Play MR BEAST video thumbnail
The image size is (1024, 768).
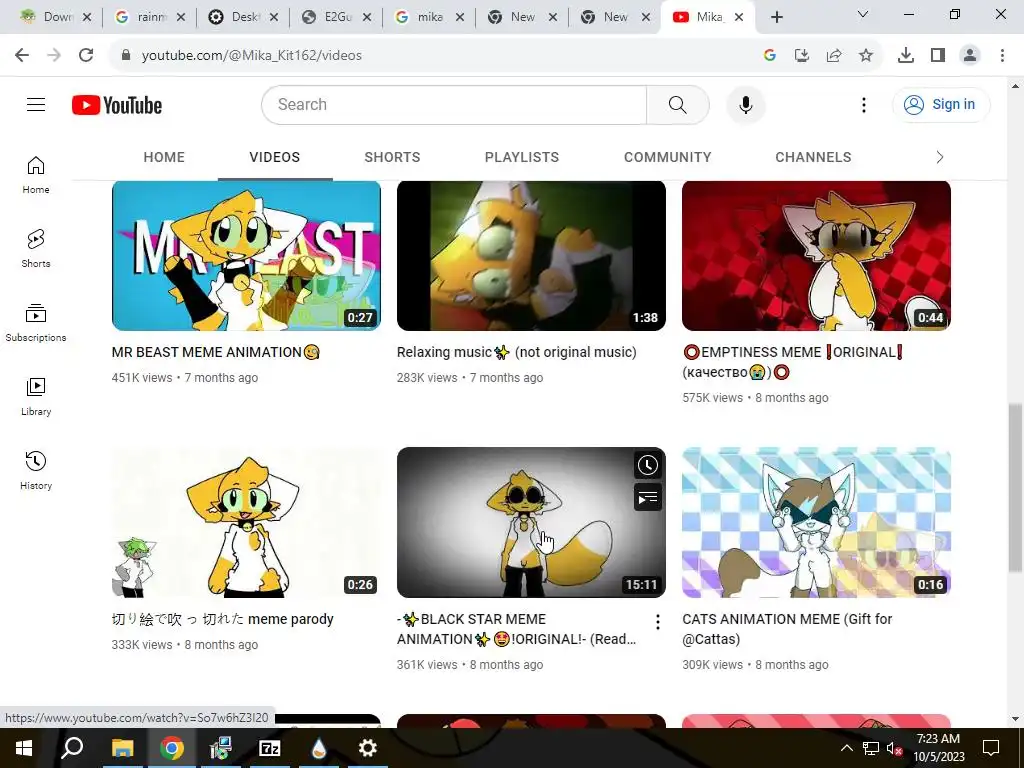click(246, 256)
